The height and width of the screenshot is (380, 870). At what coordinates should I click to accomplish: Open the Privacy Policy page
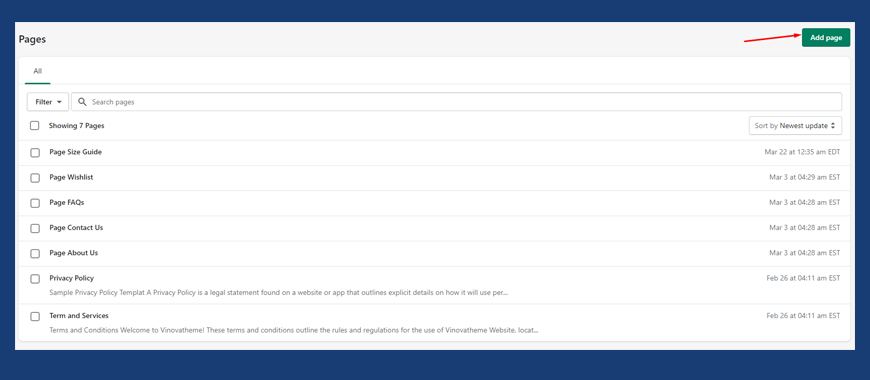click(72, 278)
